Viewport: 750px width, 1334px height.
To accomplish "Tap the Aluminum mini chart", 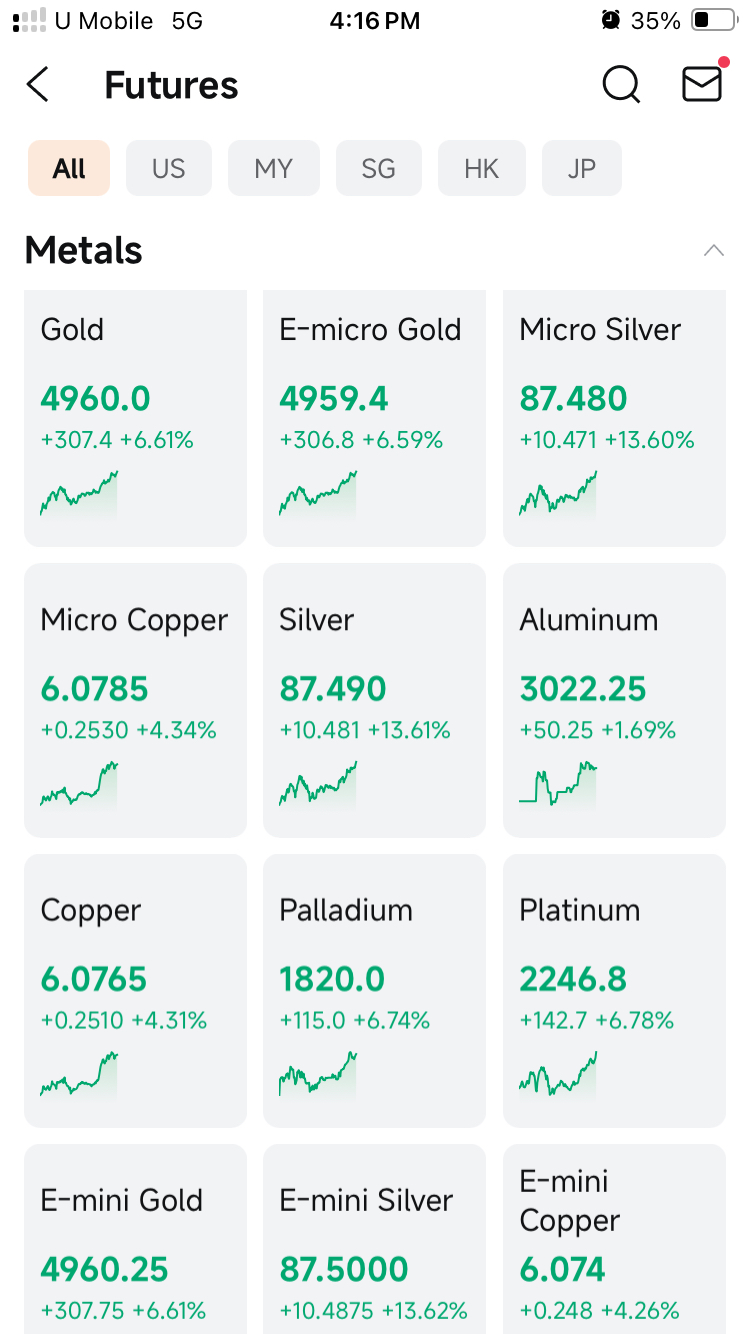I will pyautogui.click(x=558, y=784).
